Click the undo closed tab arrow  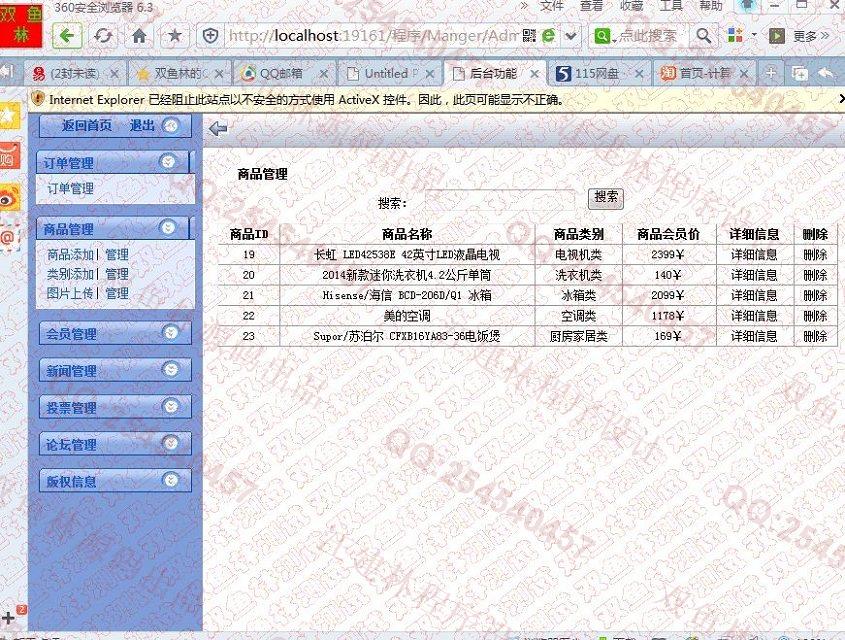click(827, 73)
